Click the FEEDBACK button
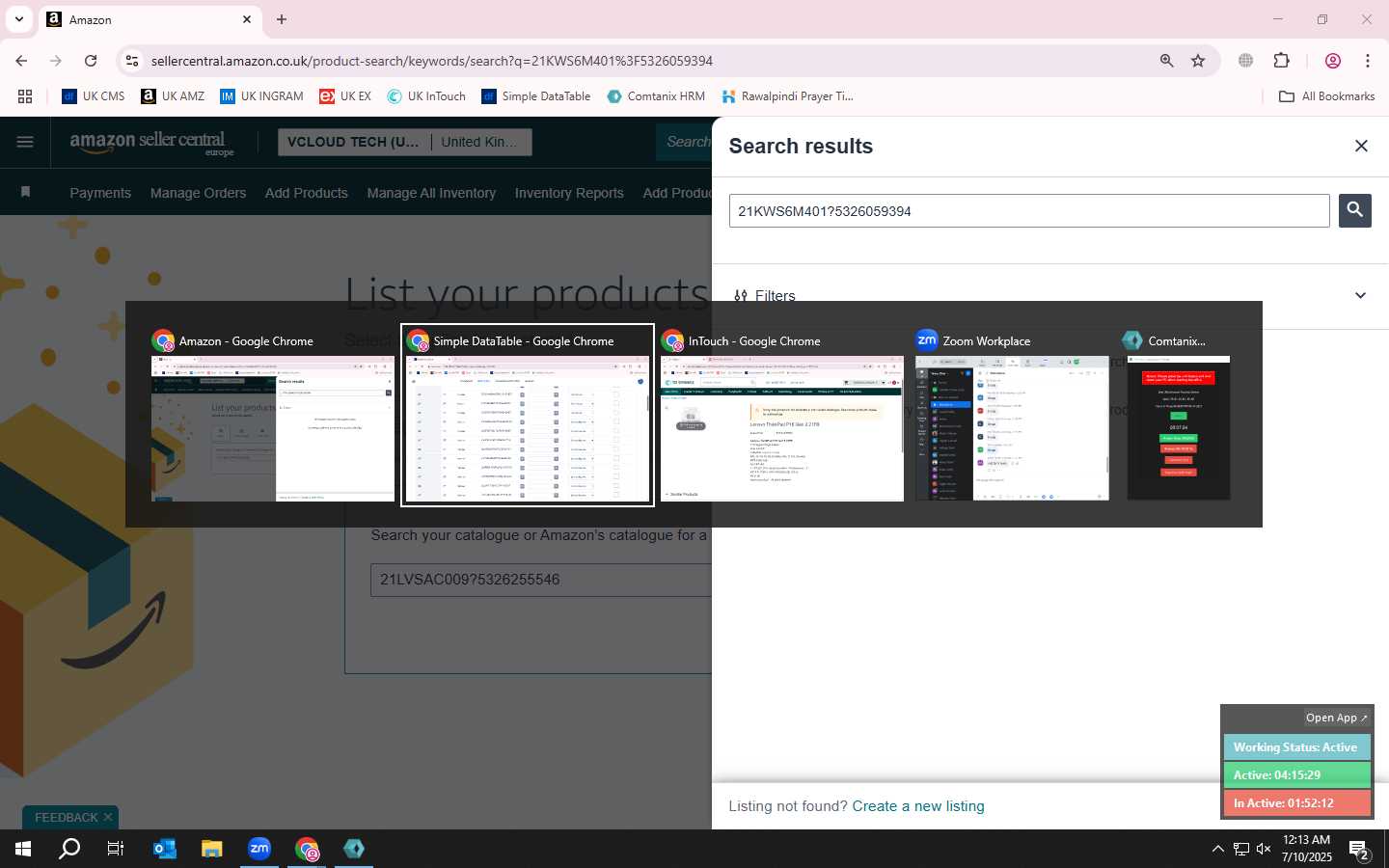The width and height of the screenshot is (1389, 868). coord(67,817)
